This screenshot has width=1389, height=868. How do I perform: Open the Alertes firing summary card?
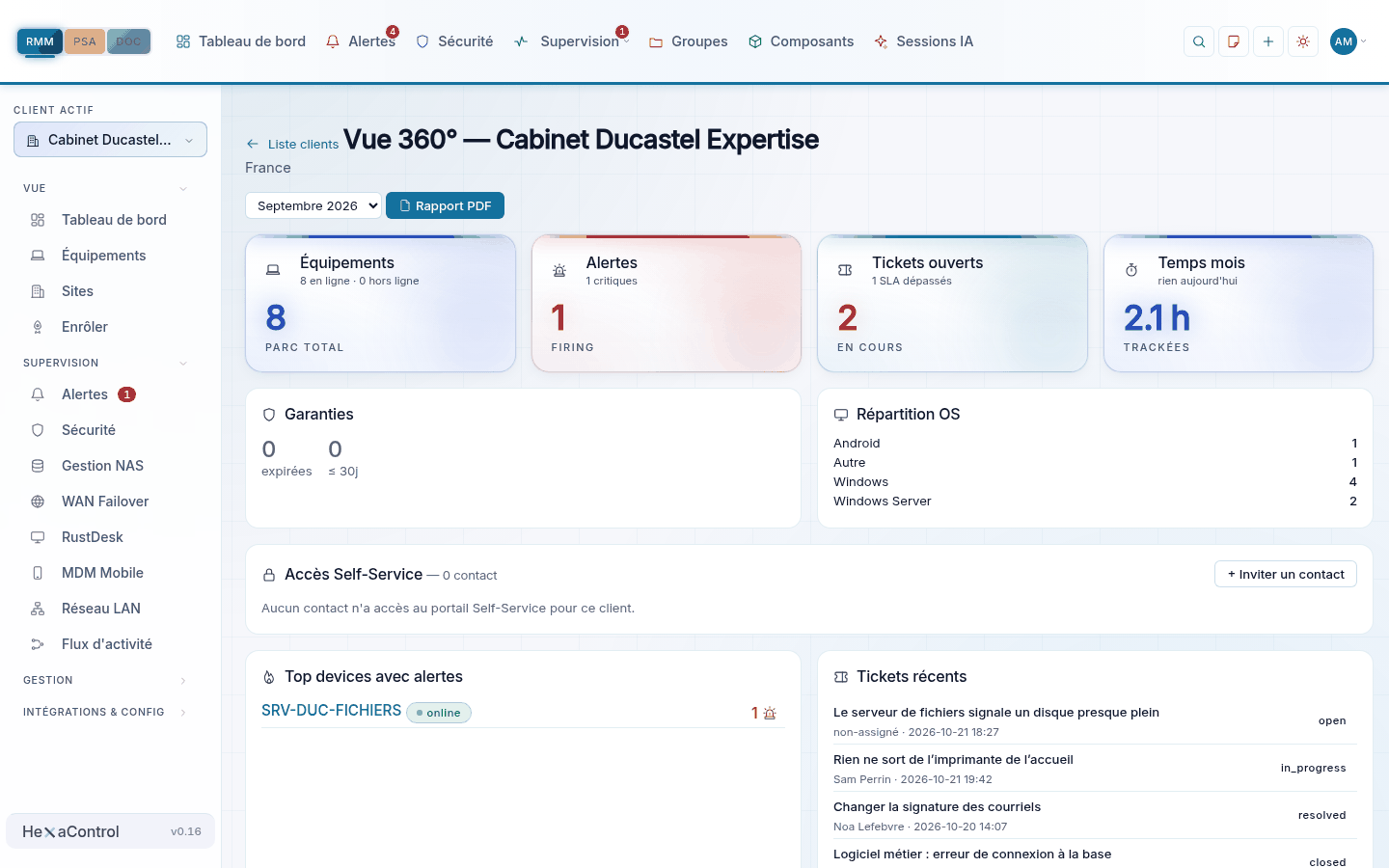(667, 303)
